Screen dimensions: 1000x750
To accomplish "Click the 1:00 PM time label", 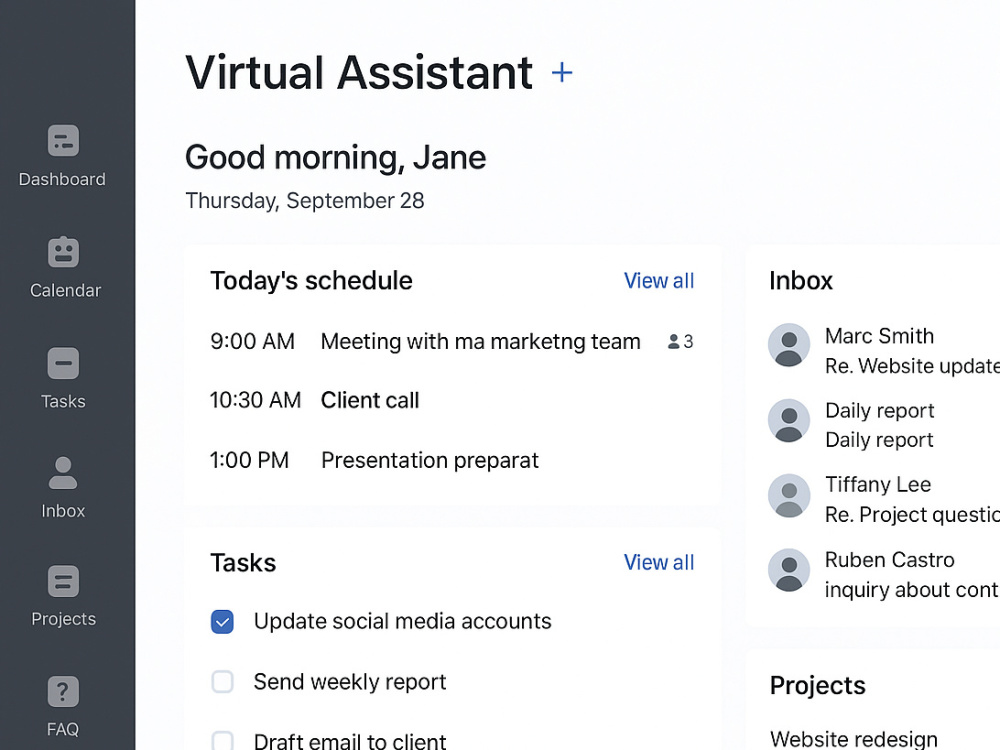I will tap(249, 460).
